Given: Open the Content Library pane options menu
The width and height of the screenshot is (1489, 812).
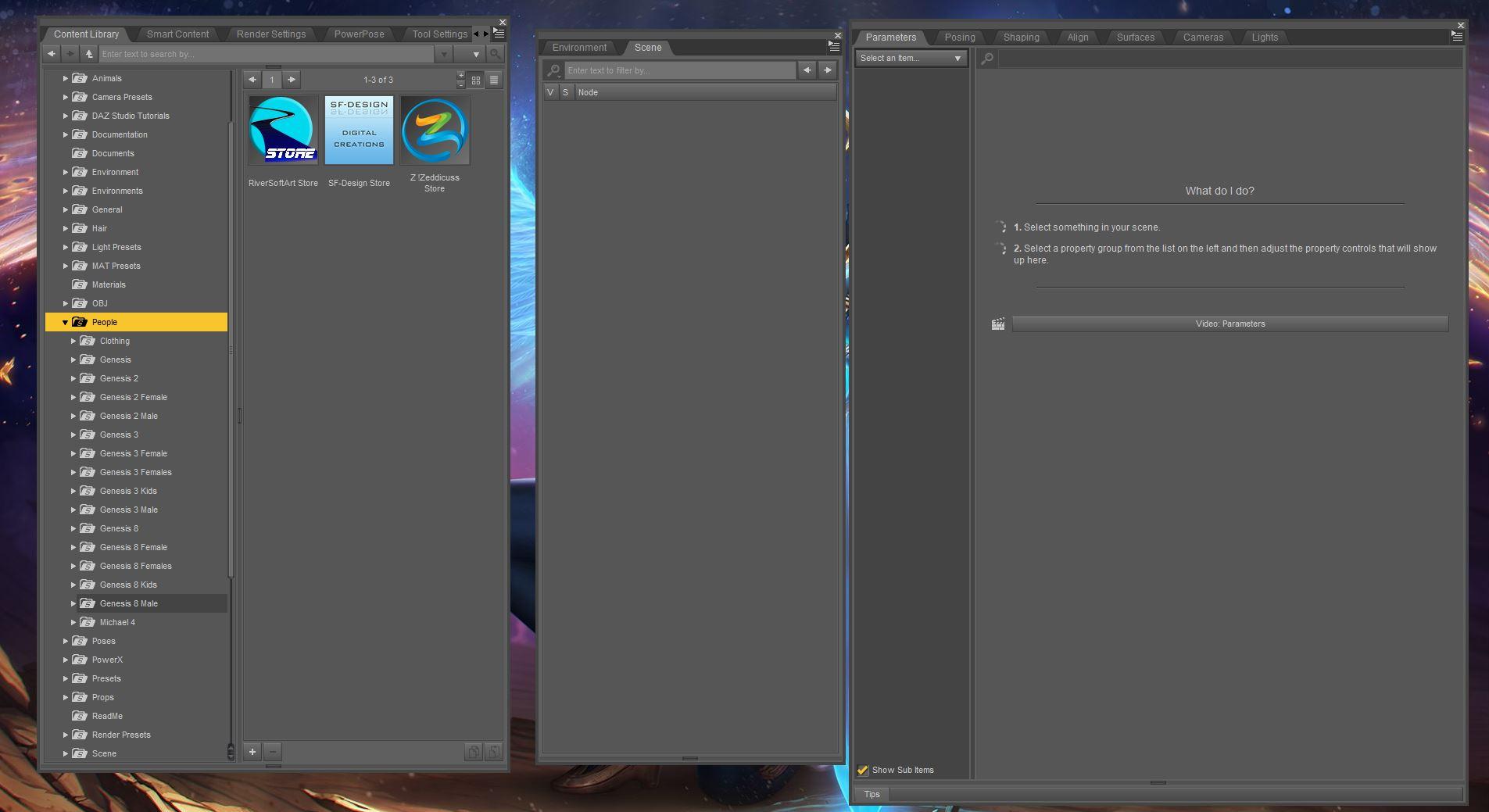Looking at the screenshot, I should point(499,34).
